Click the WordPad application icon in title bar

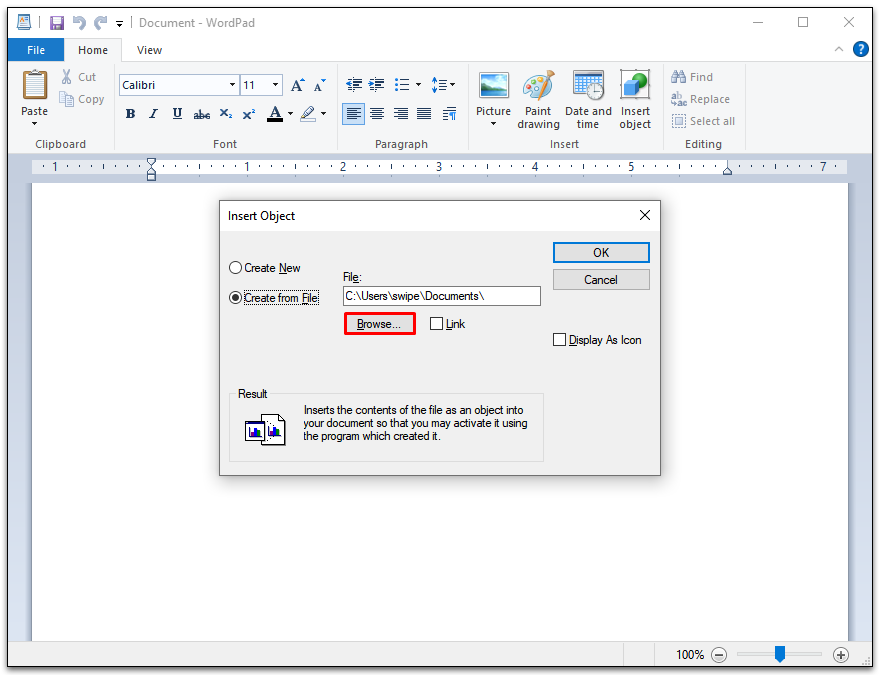24,22
